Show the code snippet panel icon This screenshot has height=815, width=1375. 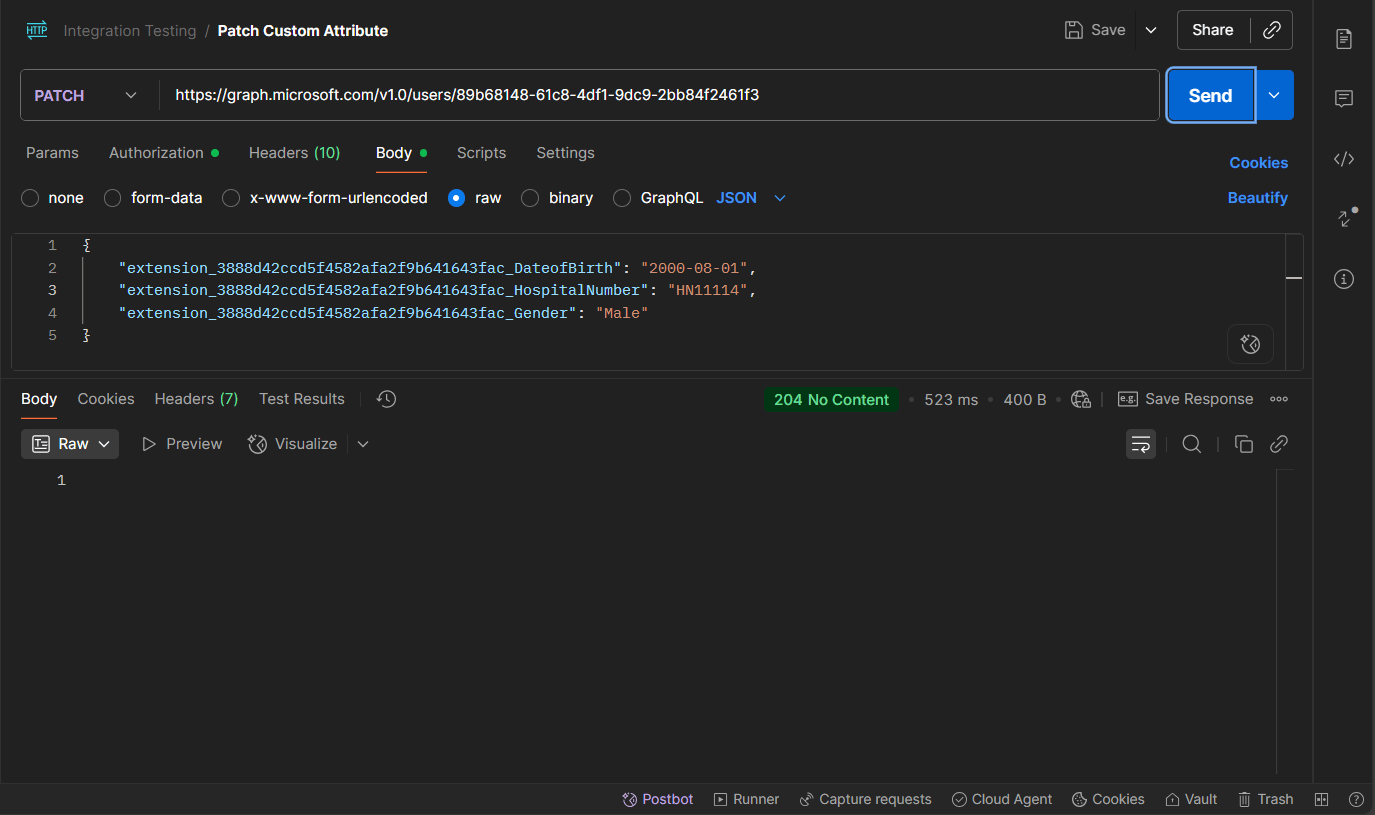pyautogui.click(x=1344, y=159)
